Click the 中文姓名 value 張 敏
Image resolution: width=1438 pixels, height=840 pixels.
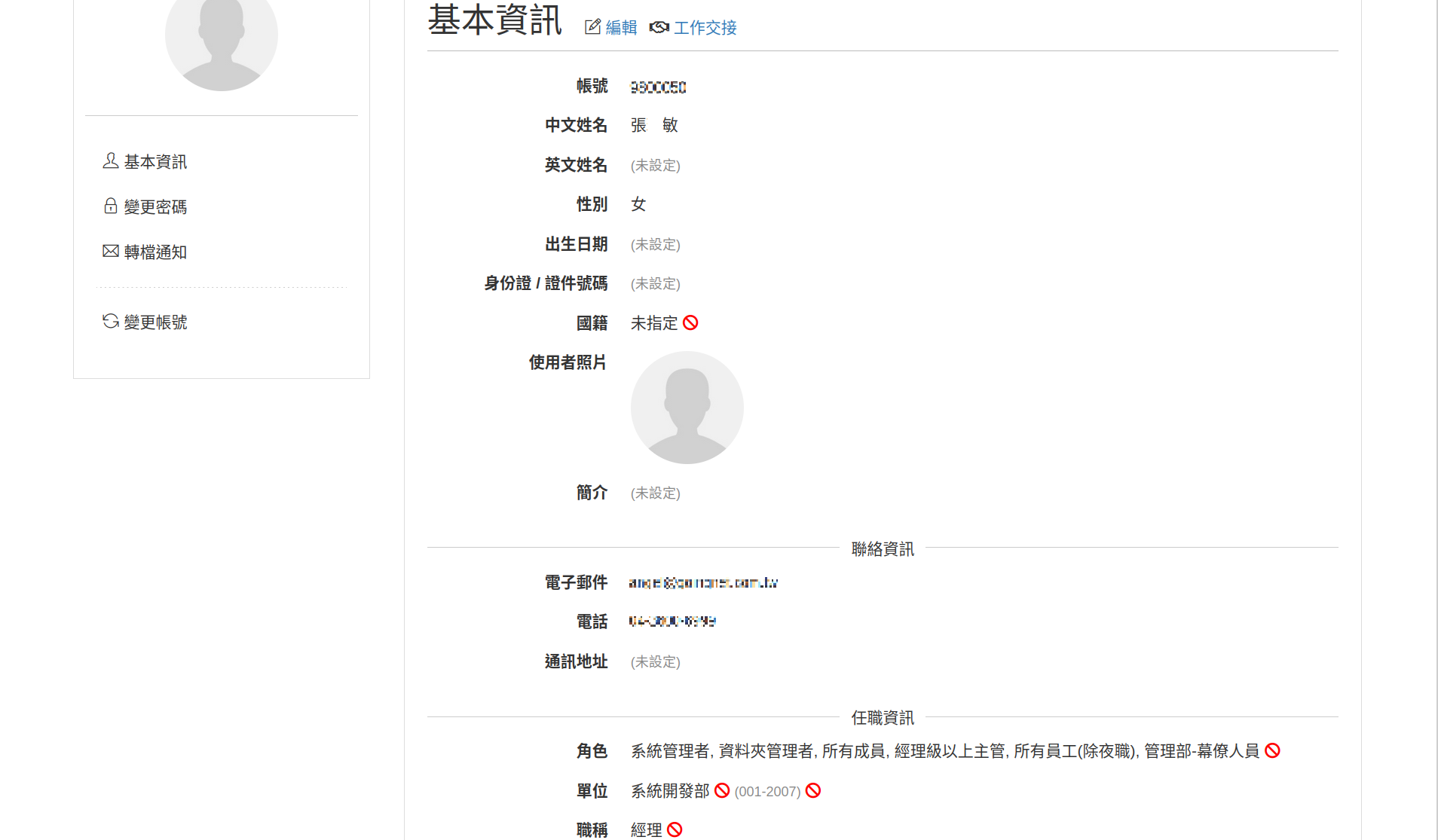[654, 125]
